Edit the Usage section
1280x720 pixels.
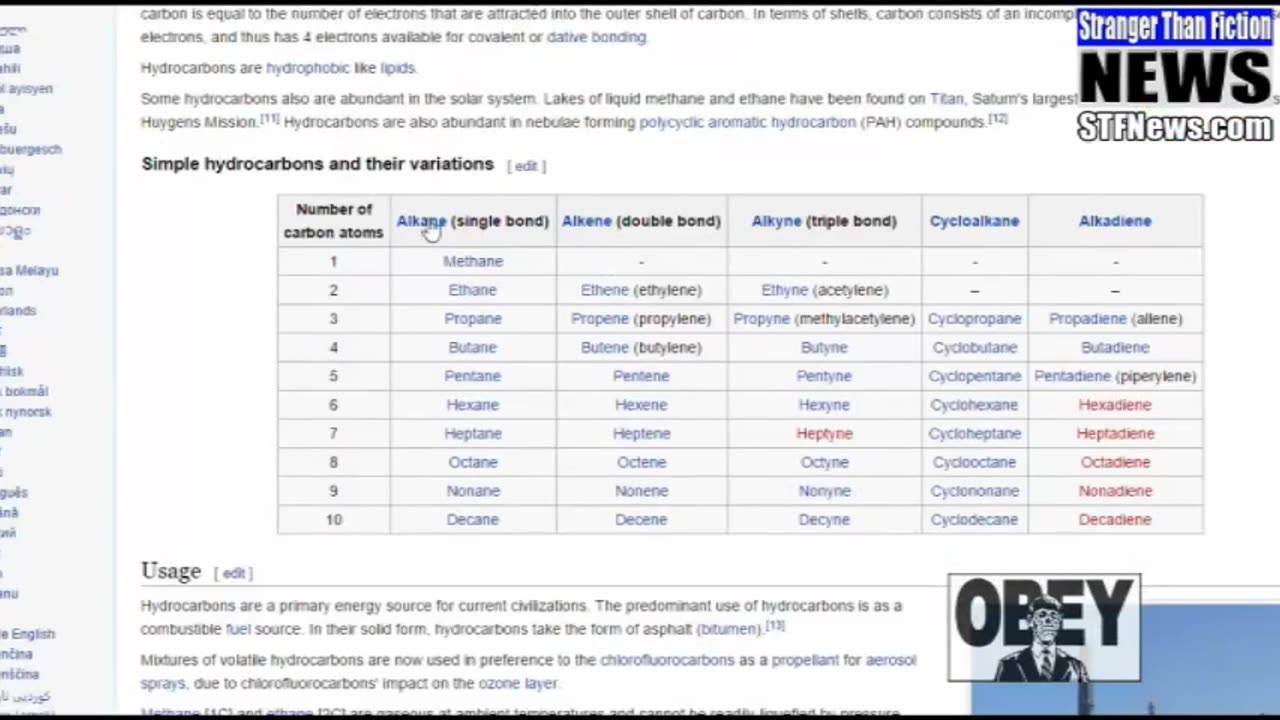pyautogui.click(x=233, y=573)
